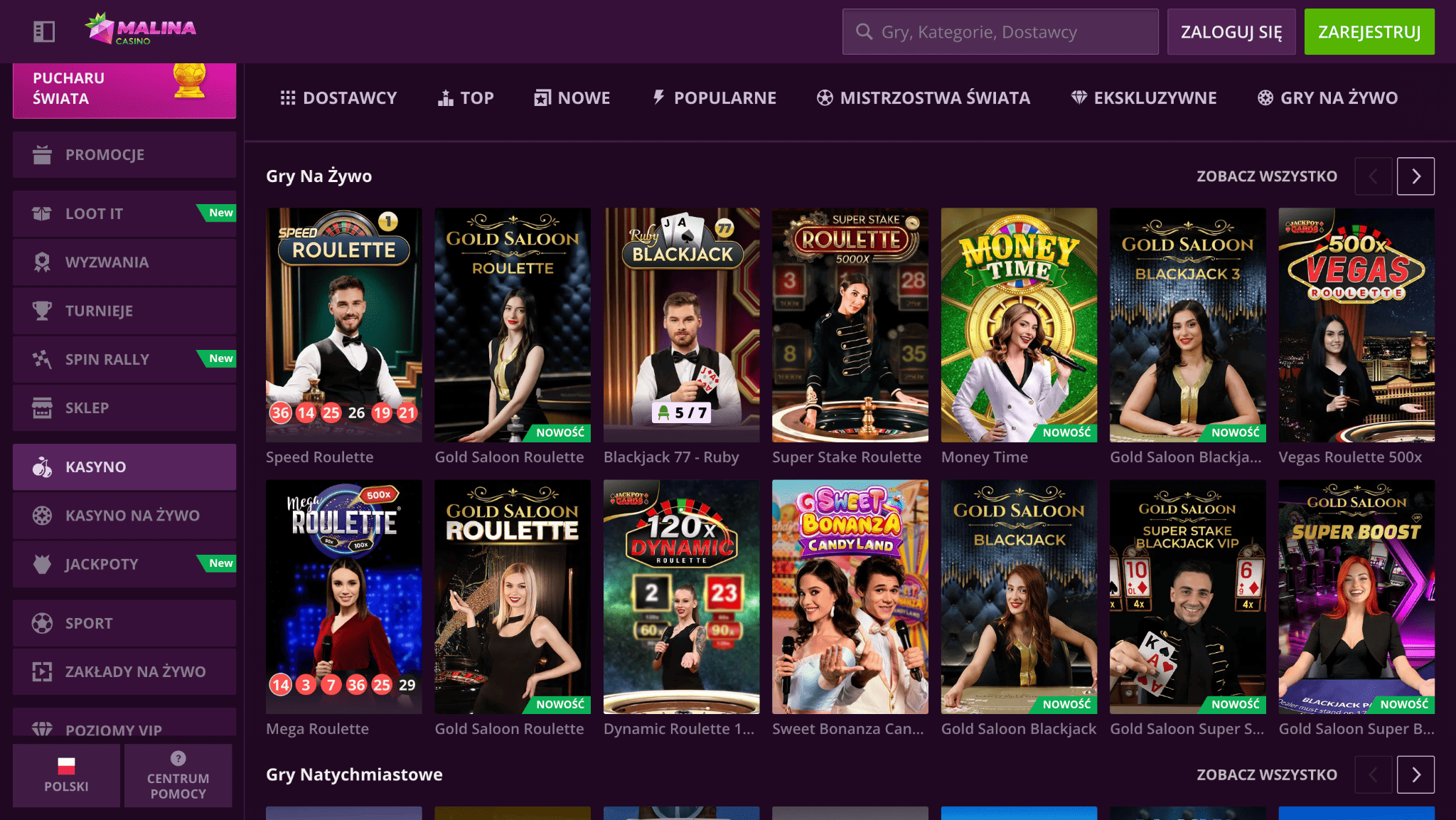Screen dimensions: 1456x820
Task: Open the Dostawcy category tab
Action: tap(338, 98)
